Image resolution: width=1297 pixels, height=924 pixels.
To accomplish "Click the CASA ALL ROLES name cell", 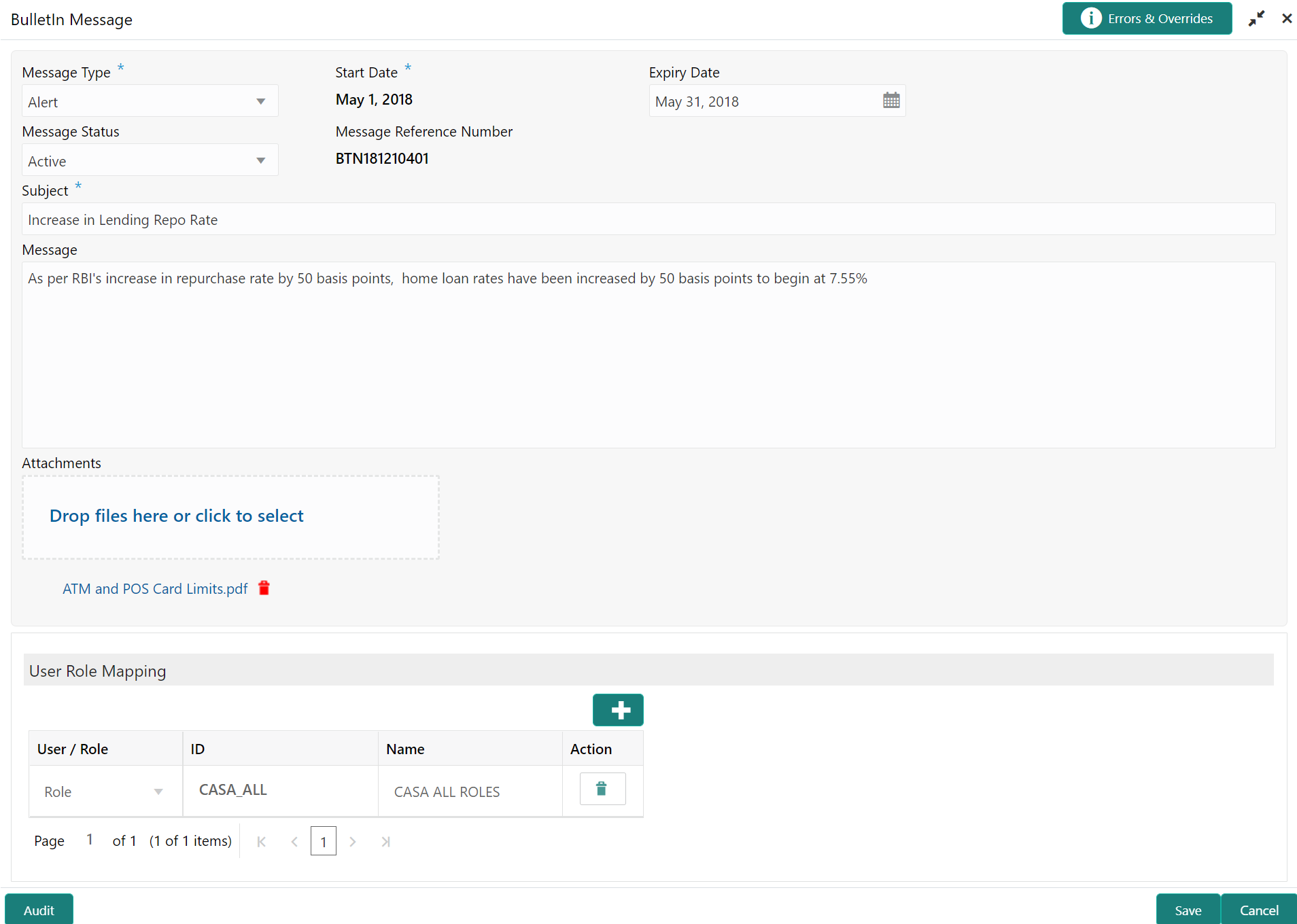I will tap(470, 792).
